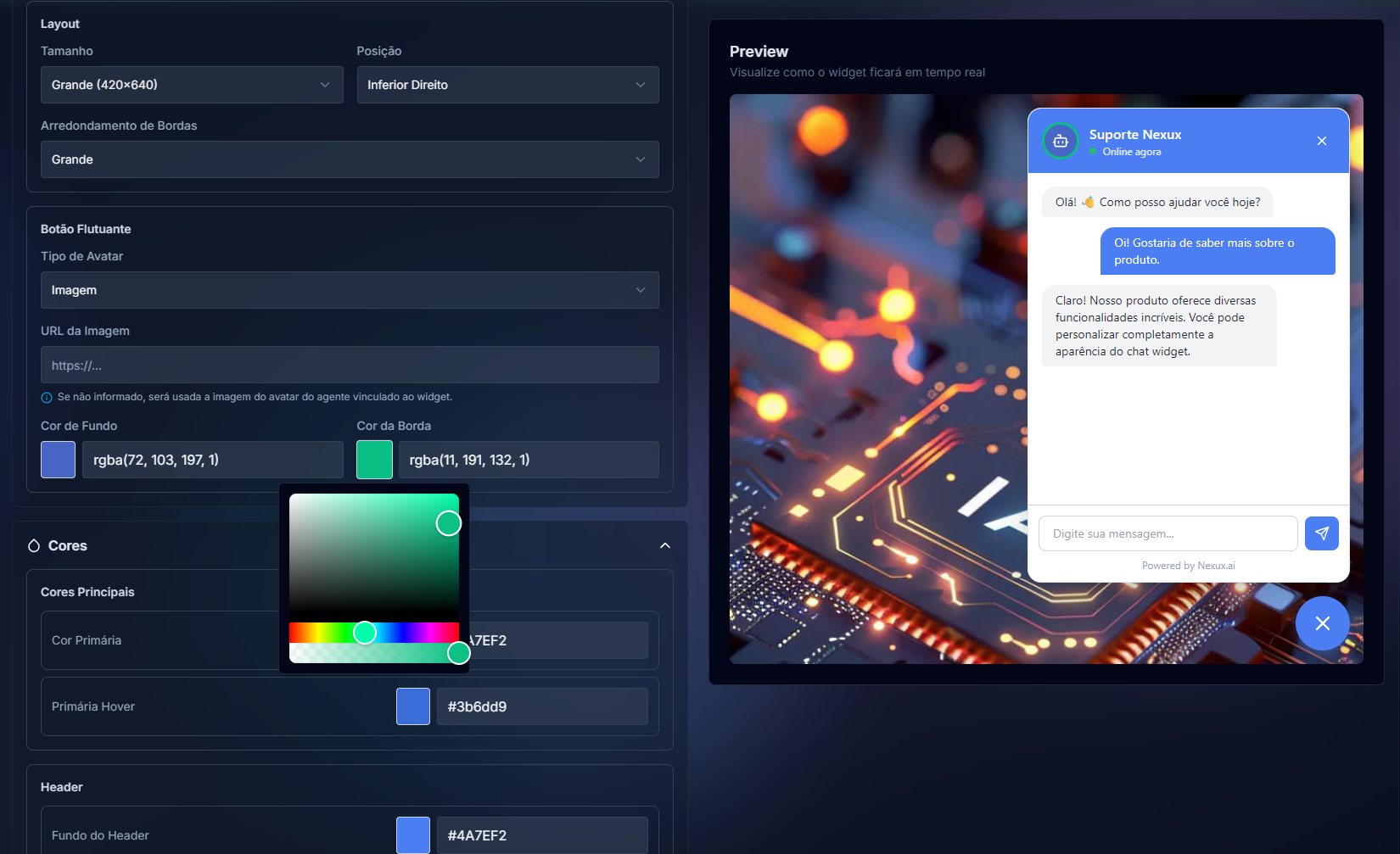
Task: Click the Digite sua mensagem input
Action: tap(1168, 533)
